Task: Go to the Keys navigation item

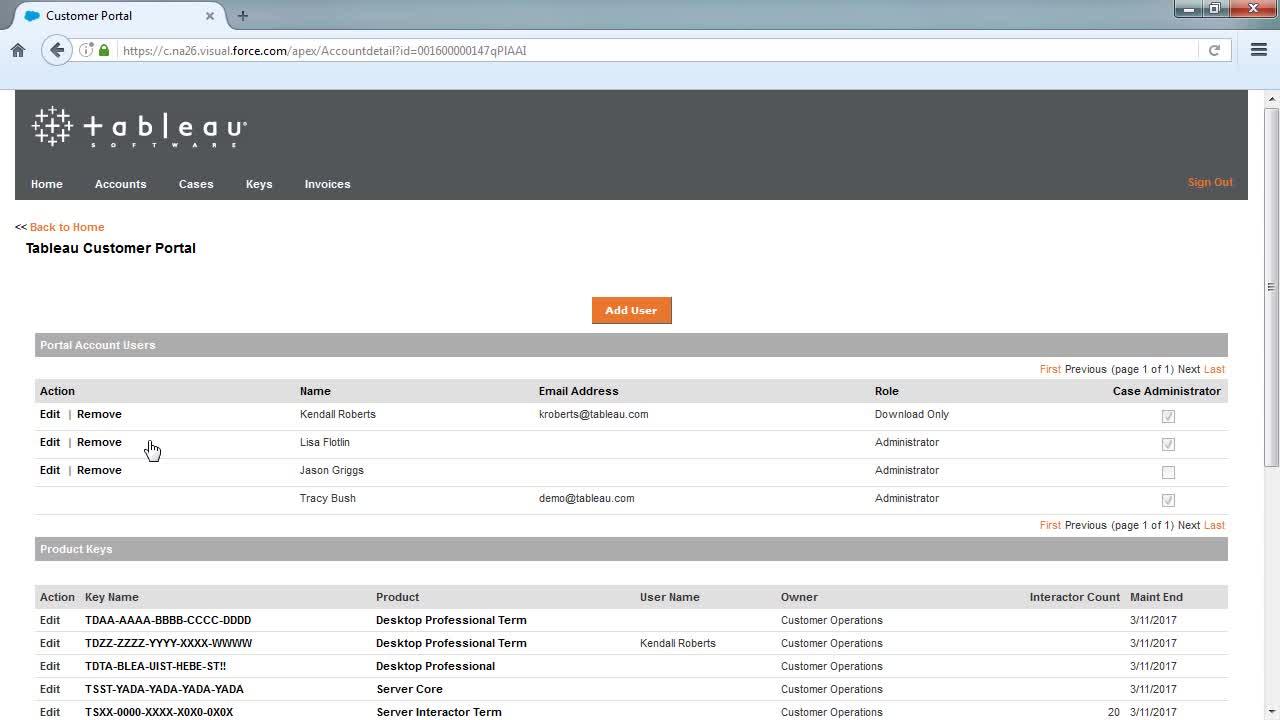Action: 259,184
